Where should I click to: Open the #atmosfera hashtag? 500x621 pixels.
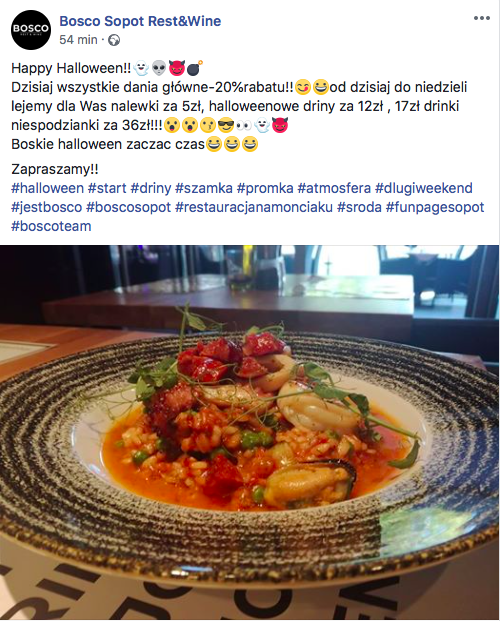tap(334, 188)
